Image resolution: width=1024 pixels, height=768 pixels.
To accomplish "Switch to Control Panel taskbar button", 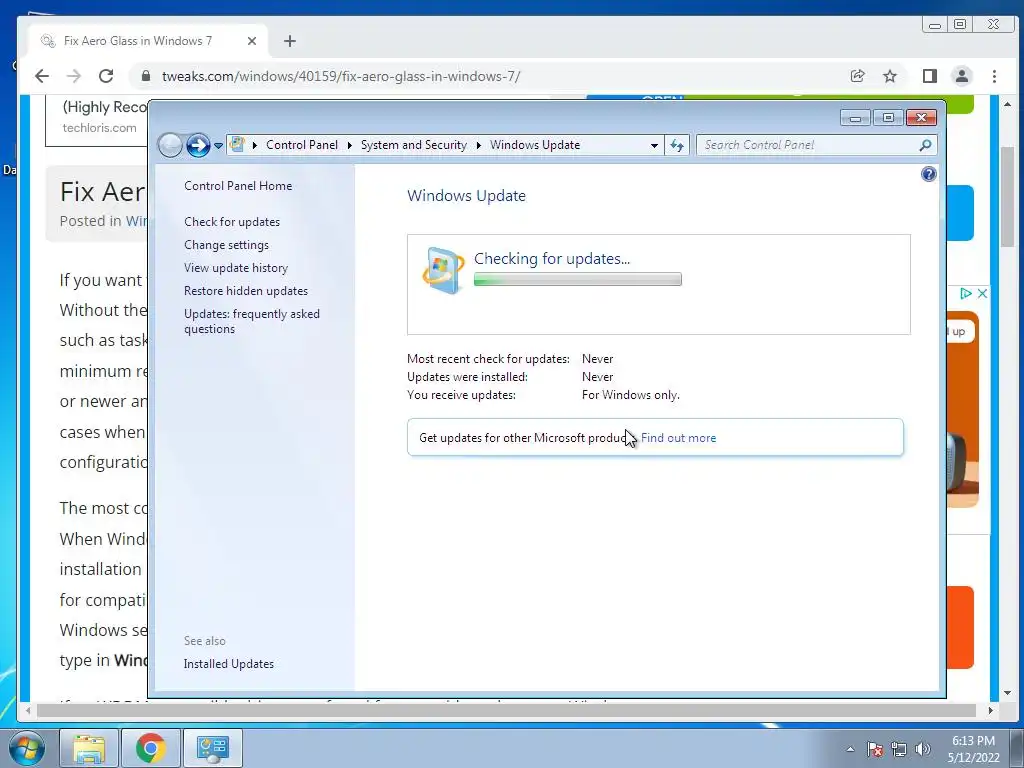I will click(213, 748).
